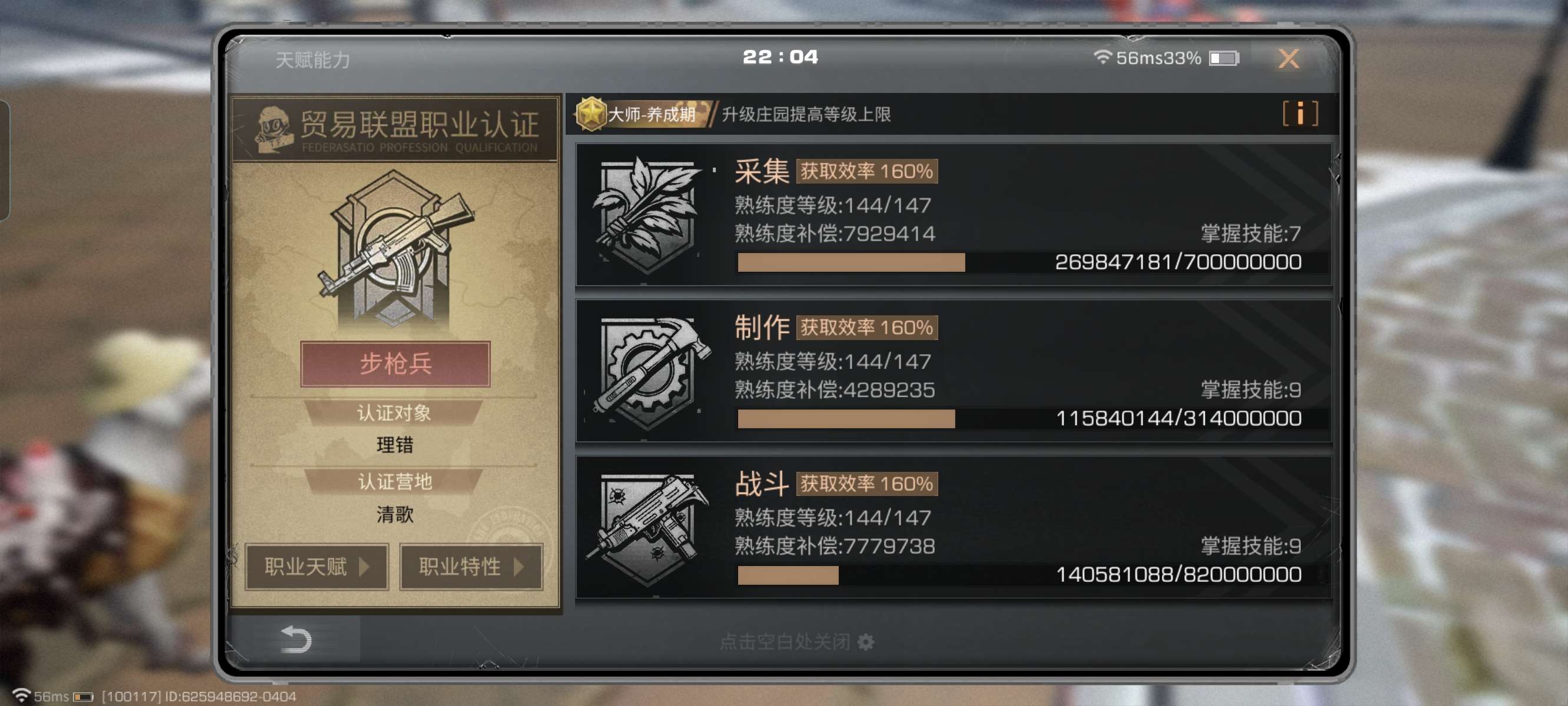Click the 点击空白处关闭 hint text

(785, 641)
